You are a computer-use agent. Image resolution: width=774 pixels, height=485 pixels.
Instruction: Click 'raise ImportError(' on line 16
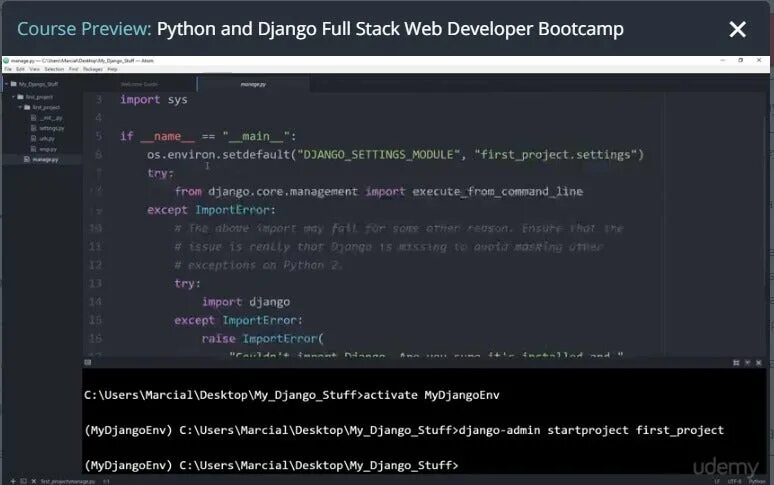click(262, 339)
